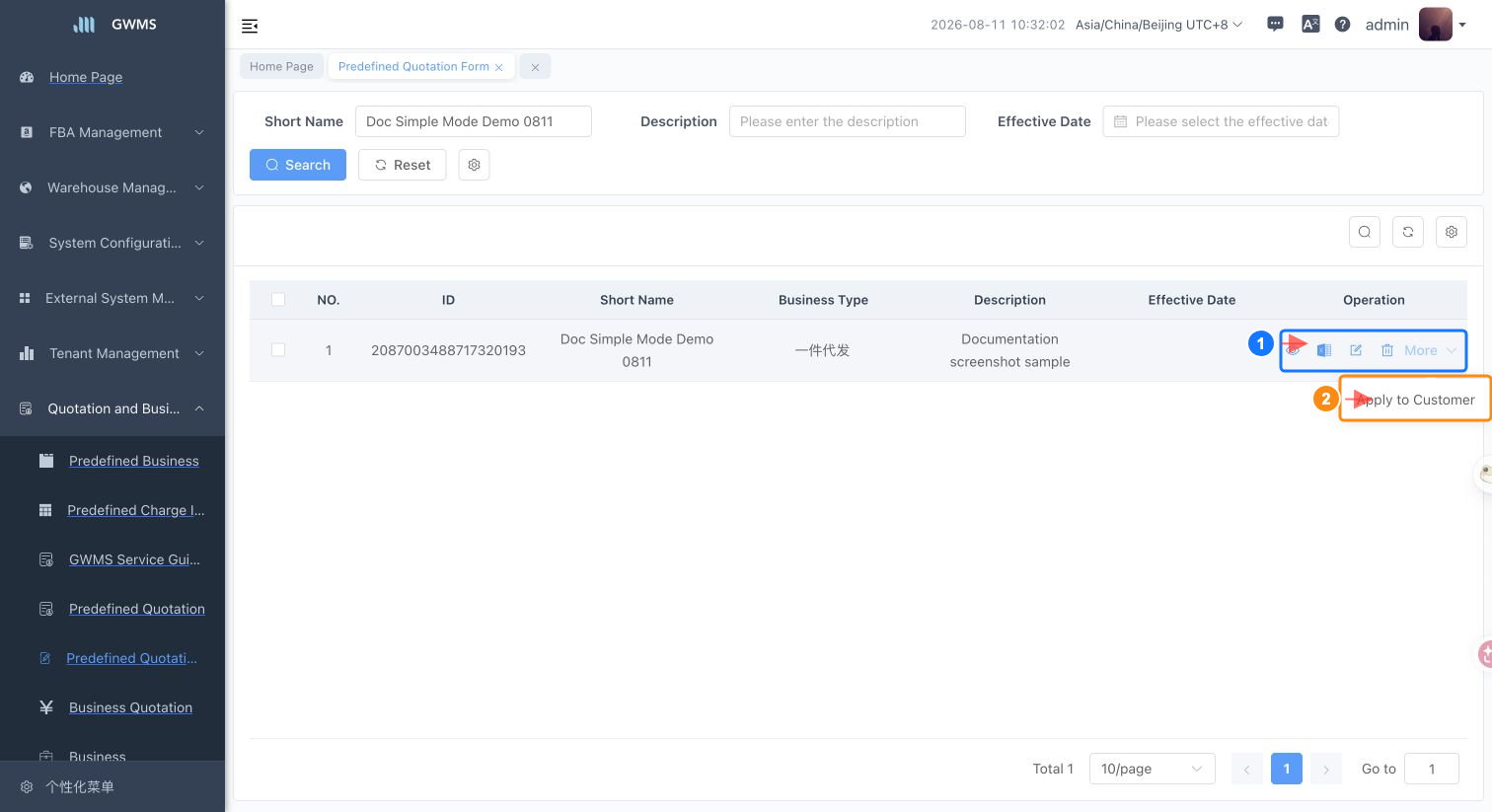
Task: Open the messages chat bubble icon
Action: (1275, 24)
